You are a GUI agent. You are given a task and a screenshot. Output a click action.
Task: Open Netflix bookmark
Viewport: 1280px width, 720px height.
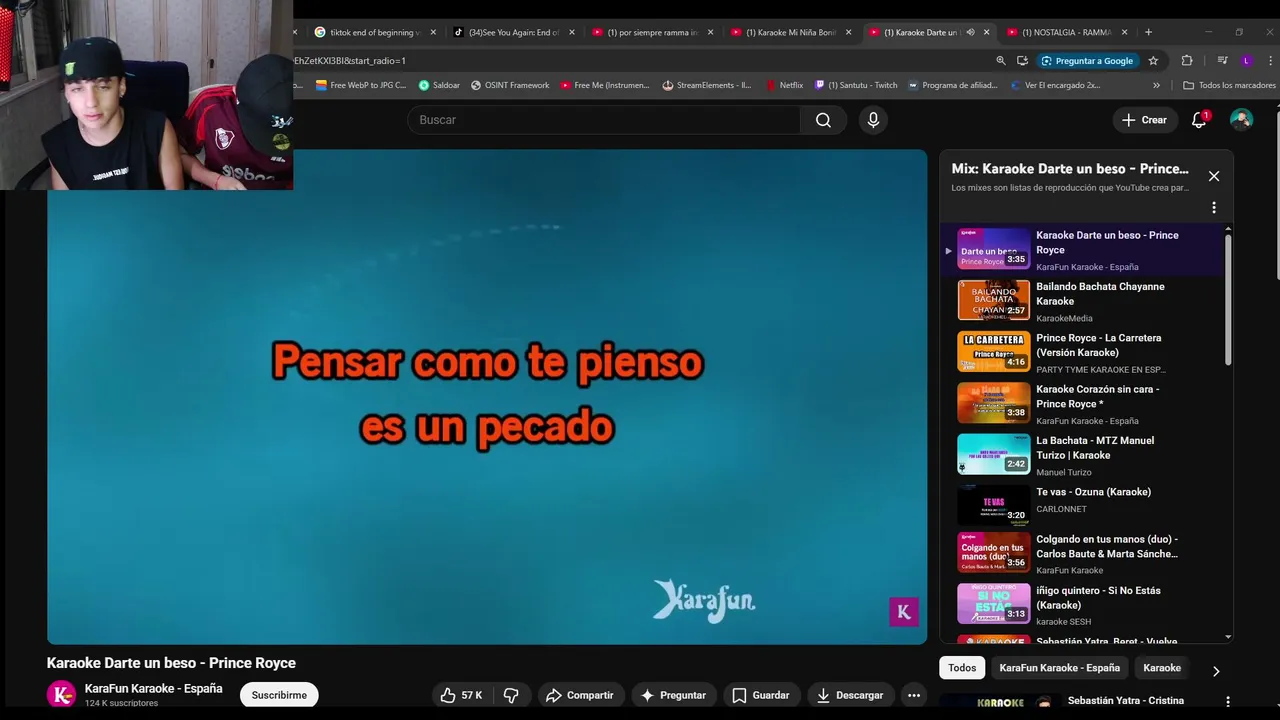point(784,85)
